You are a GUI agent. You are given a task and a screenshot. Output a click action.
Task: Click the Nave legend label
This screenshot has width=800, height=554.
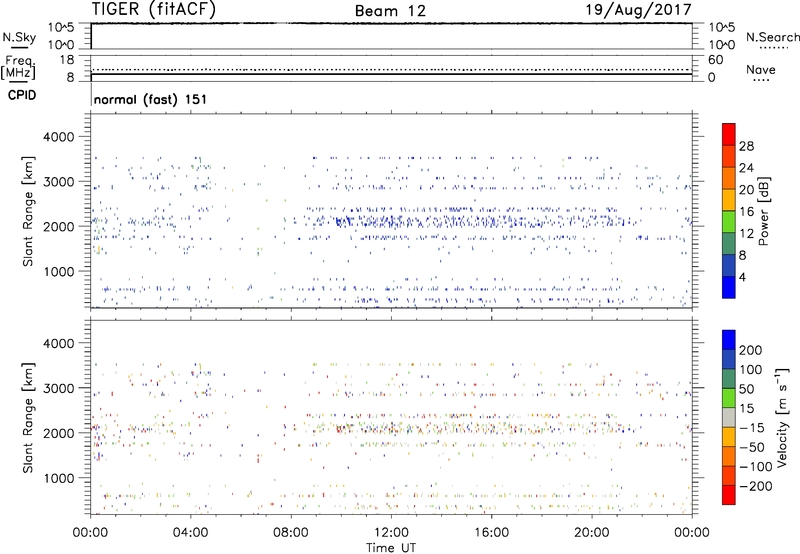pos(761,69)
